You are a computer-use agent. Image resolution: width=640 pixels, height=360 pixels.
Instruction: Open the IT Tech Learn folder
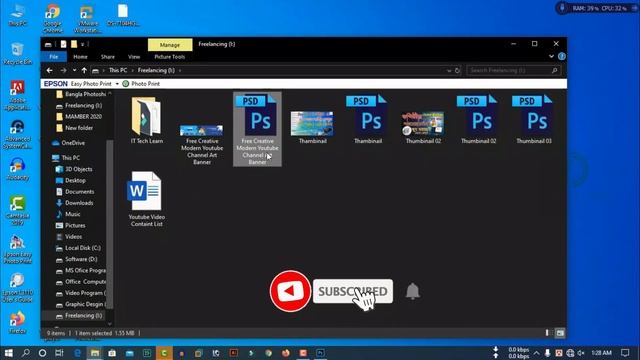click(147, 120)
